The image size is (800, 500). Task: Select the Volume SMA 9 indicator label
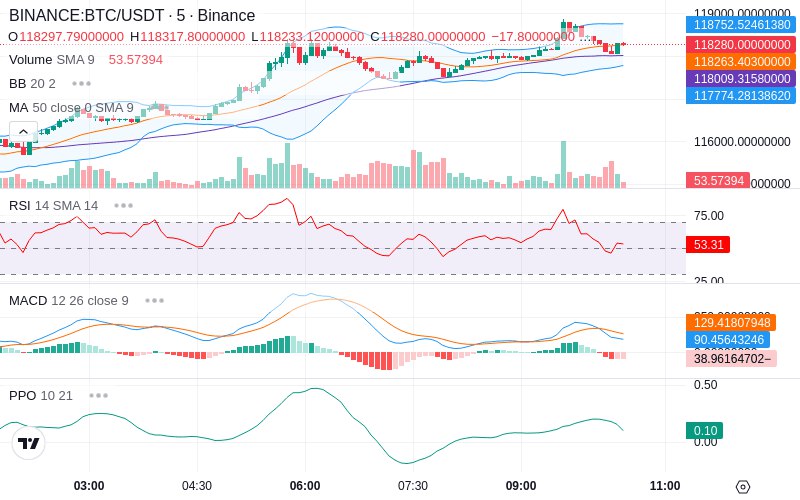(52, 60)
